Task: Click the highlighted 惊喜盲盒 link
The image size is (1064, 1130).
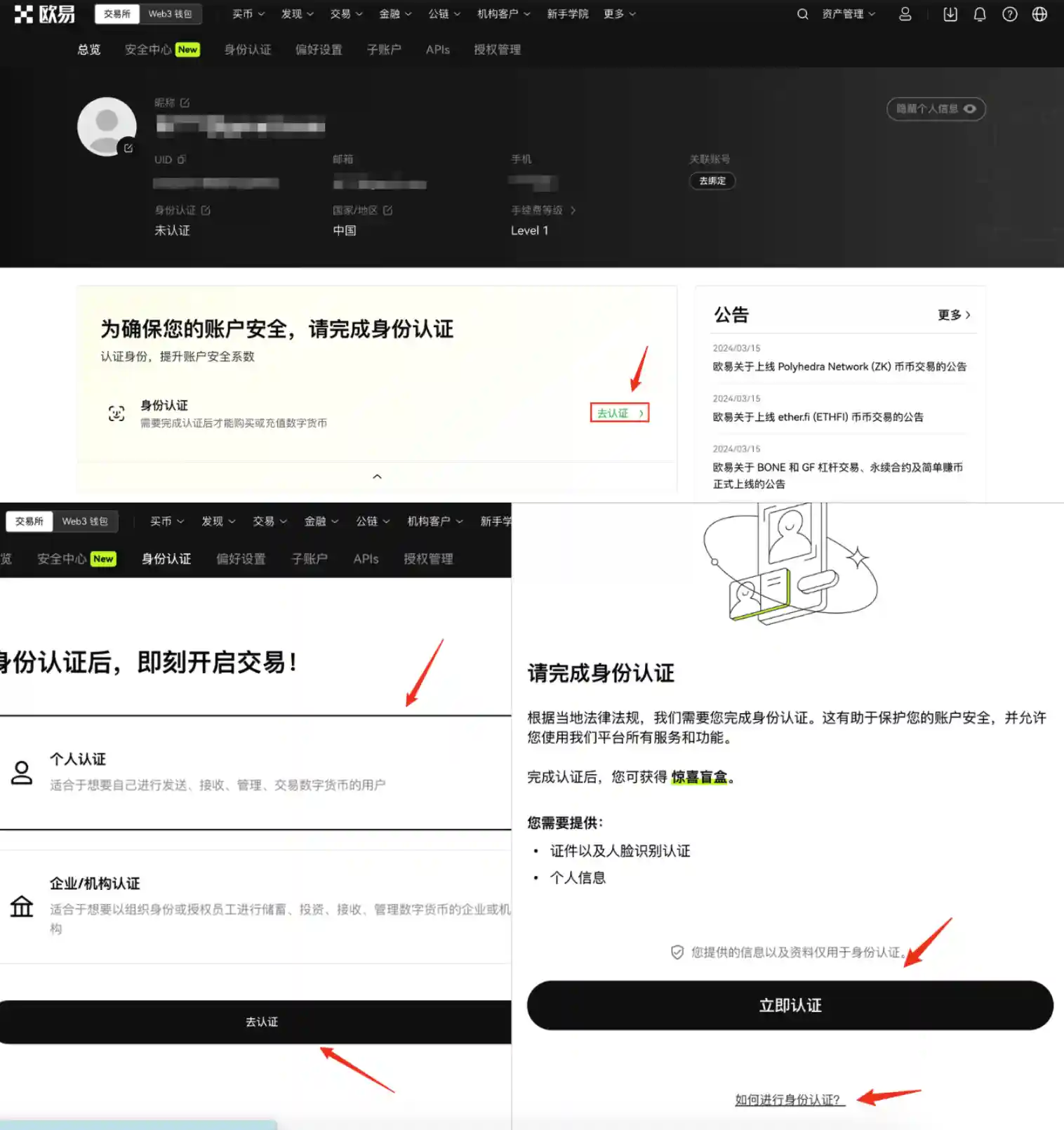Action: [699, 777]
